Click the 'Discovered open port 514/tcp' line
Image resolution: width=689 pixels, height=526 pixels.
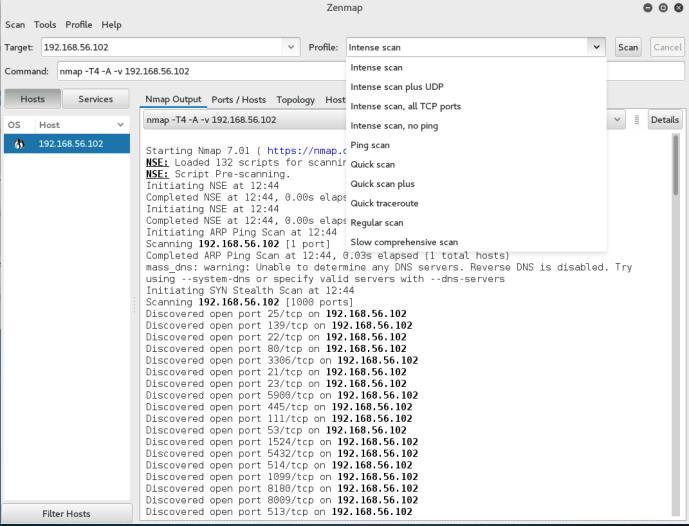tap(279, 465)
